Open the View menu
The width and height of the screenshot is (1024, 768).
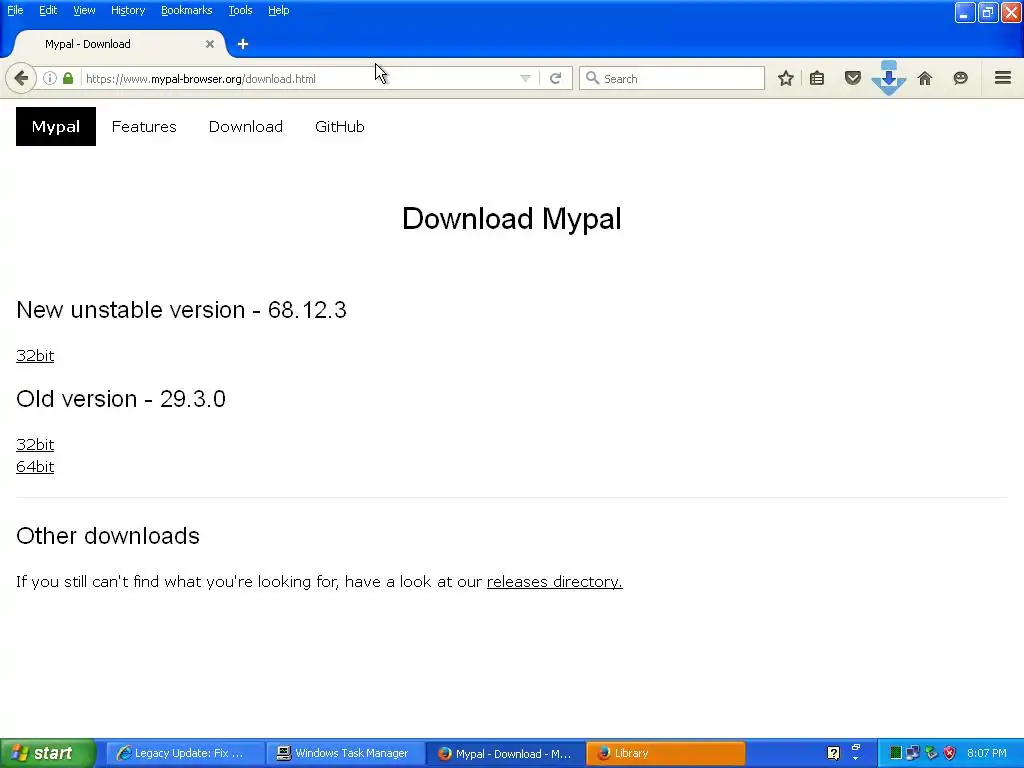point(84,10)
